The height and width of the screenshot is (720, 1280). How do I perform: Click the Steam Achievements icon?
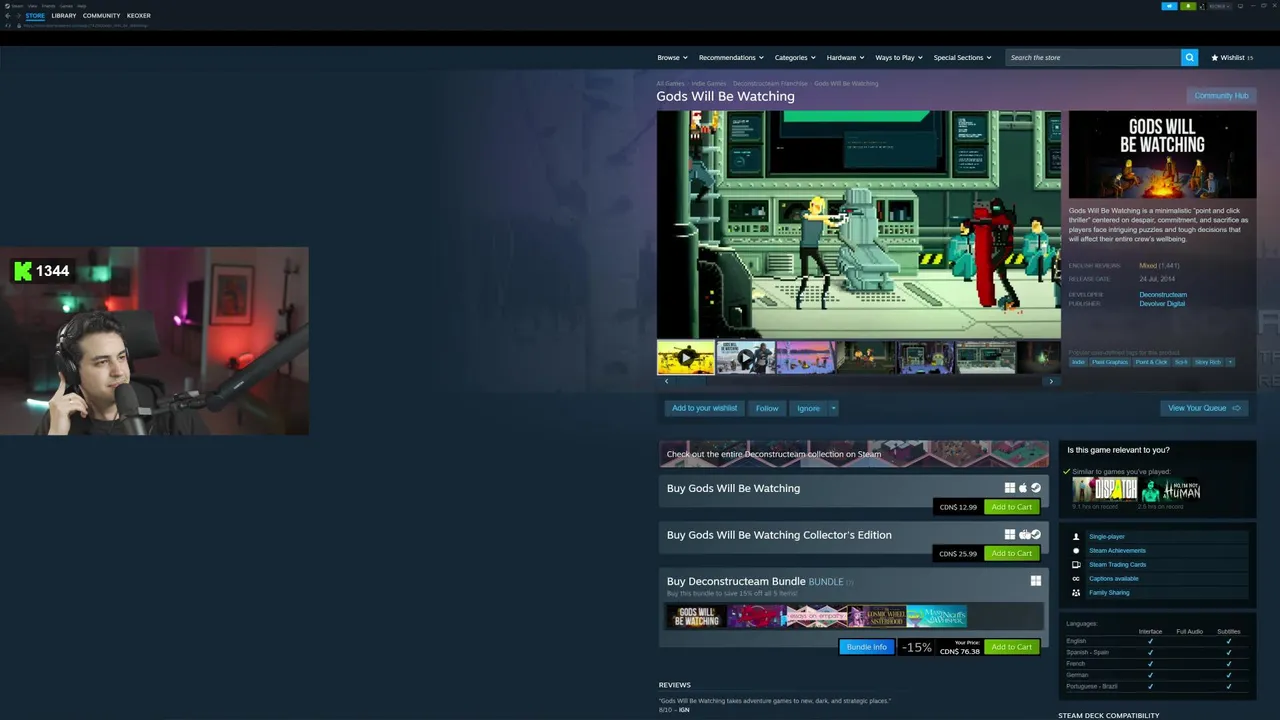(1076, 551)
